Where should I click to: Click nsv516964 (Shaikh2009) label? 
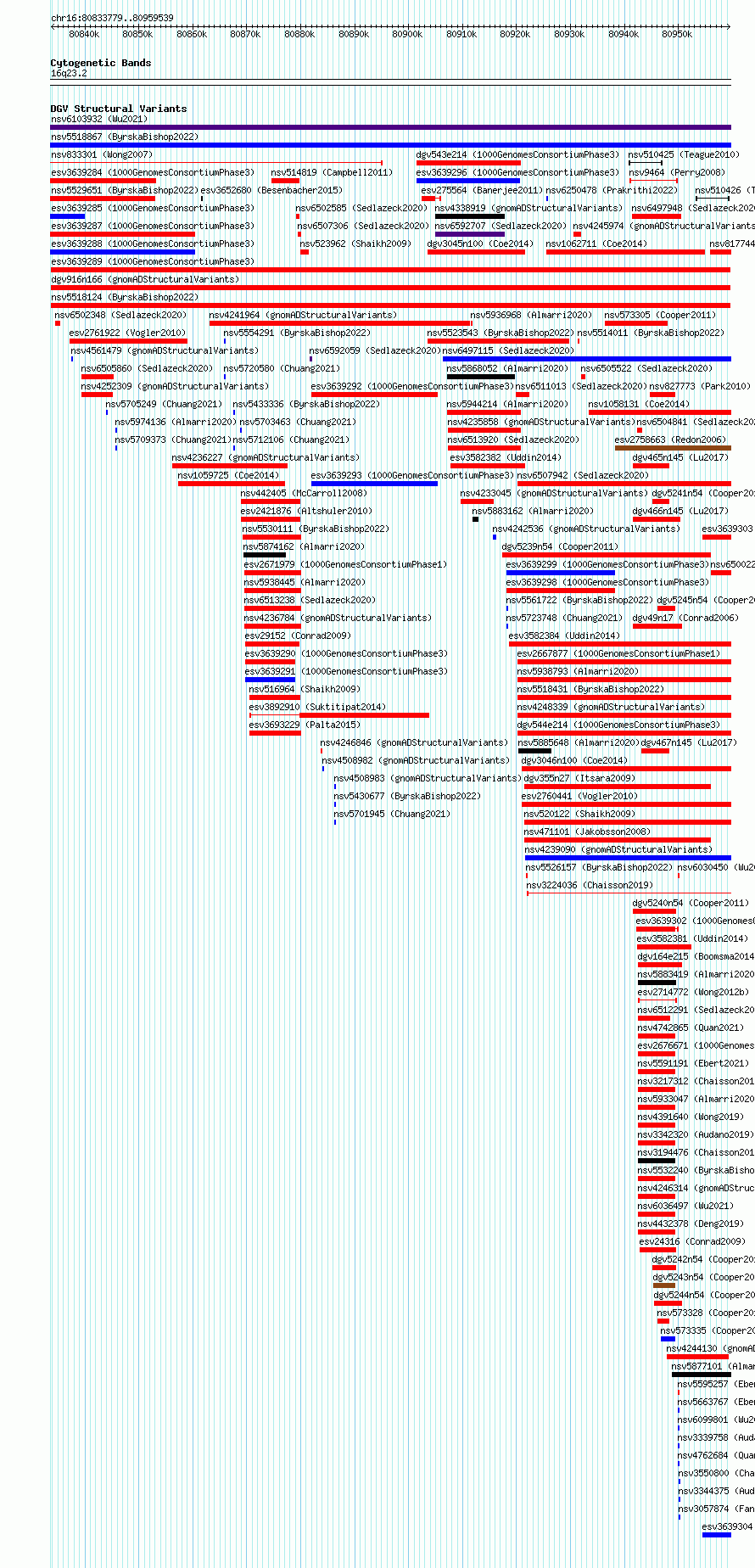pyautogui.click(x=305, y=689)
